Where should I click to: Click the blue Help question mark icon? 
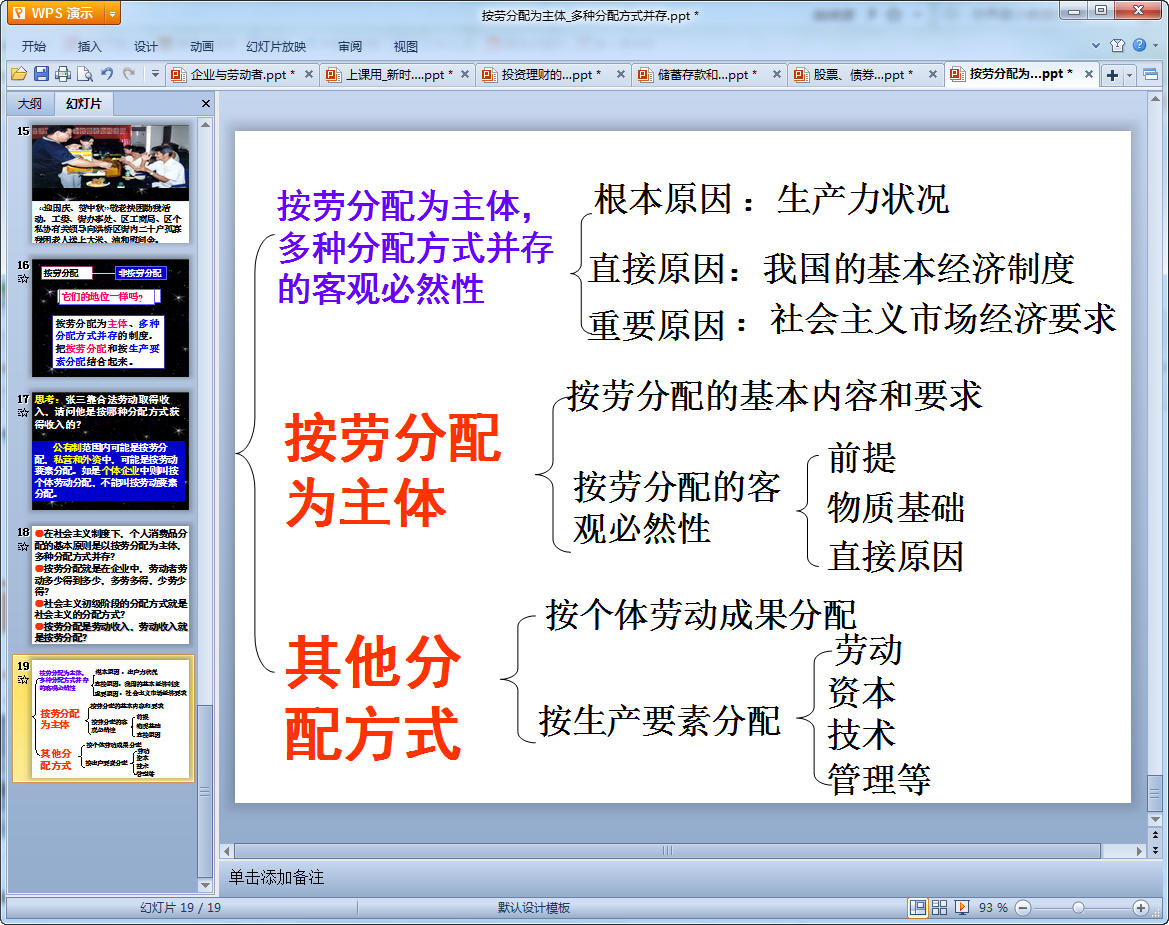1139,45
